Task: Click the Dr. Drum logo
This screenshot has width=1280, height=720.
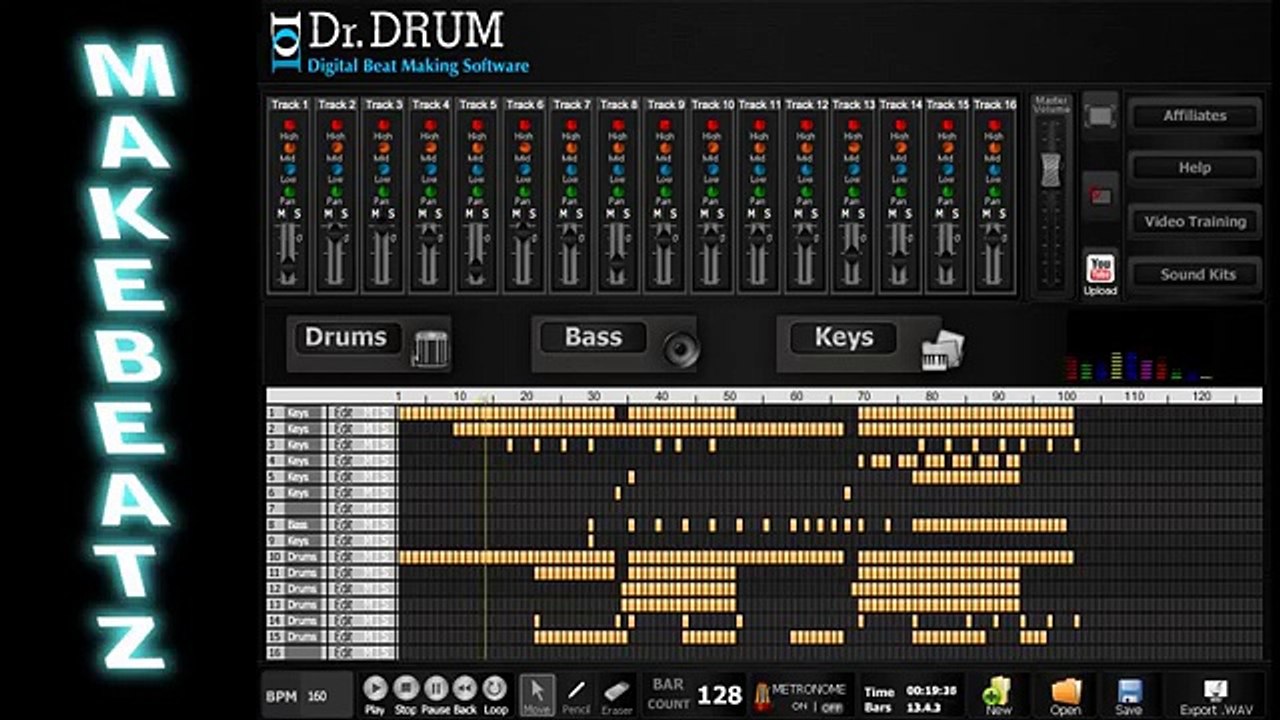Action: tap(400, 44)
